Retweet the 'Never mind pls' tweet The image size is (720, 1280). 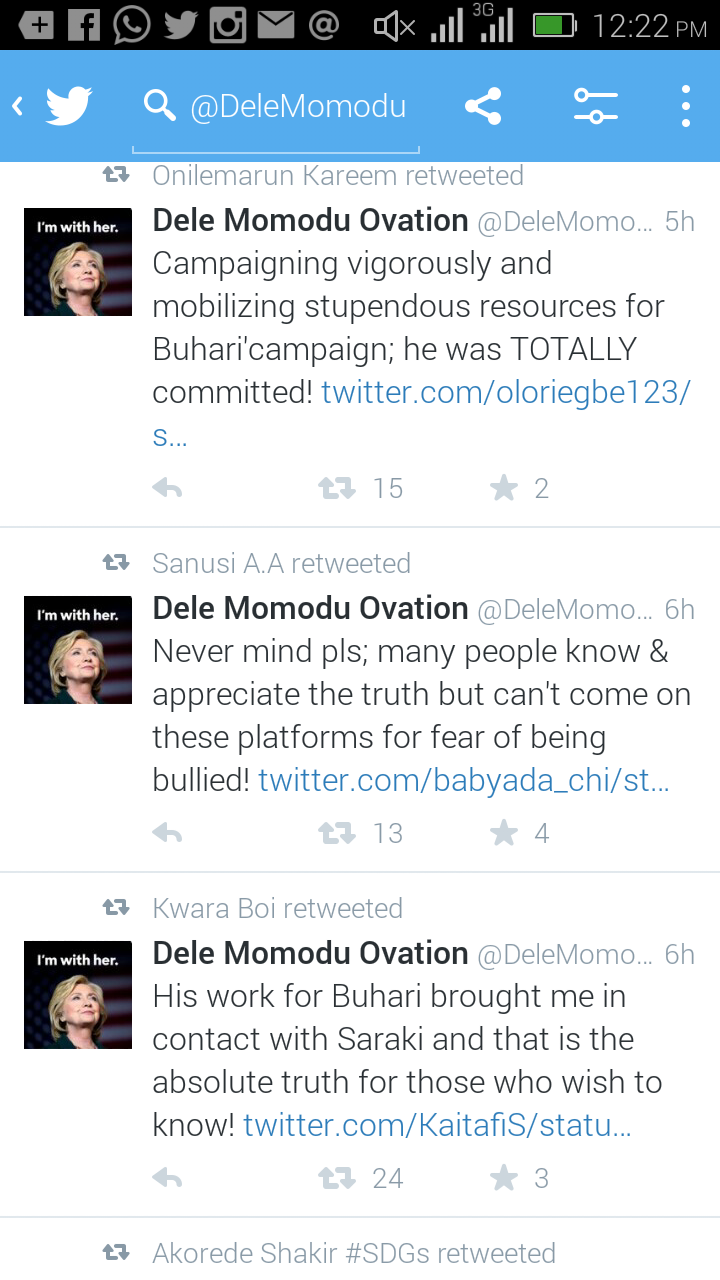[x=337, y=833]
